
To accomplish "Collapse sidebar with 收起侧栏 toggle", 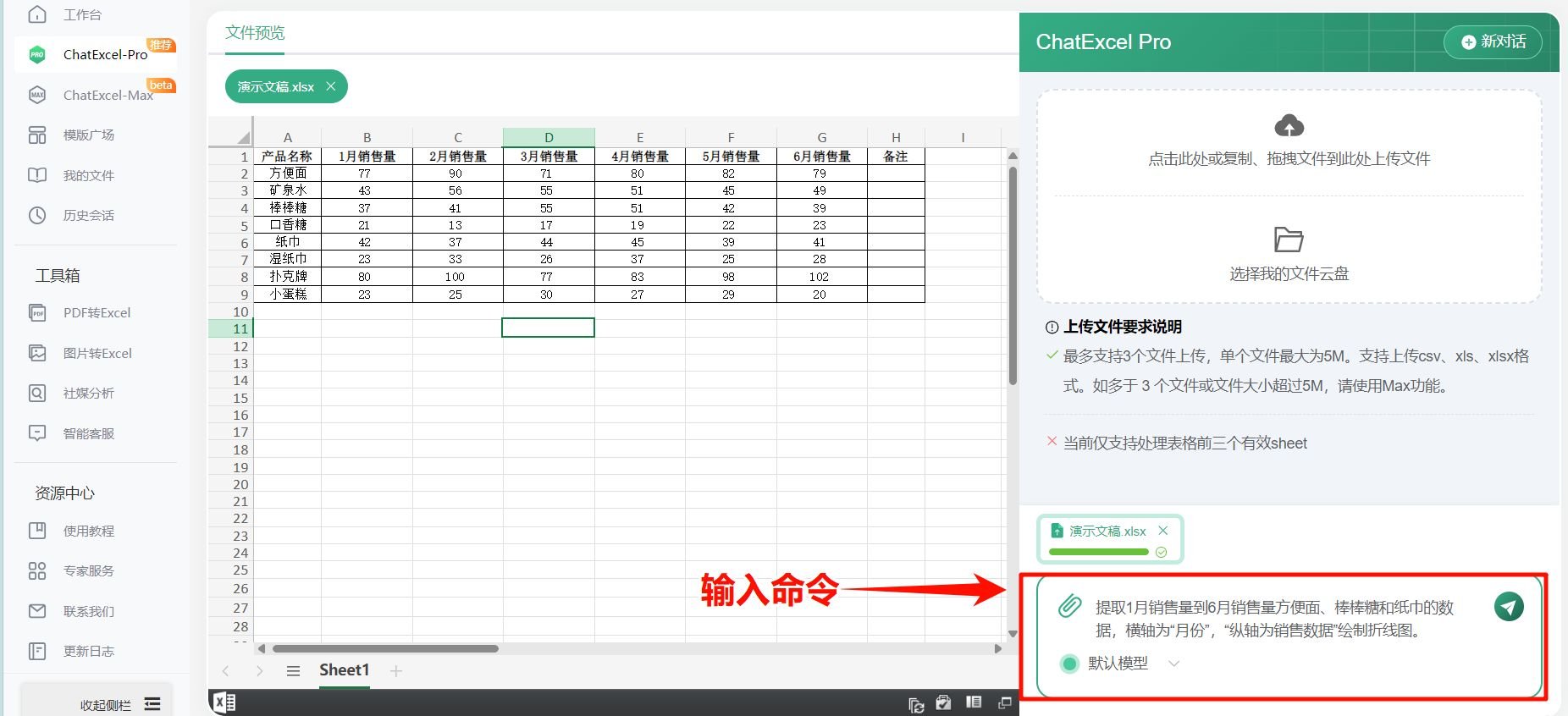I will pyautogui.click(x=119, y=704).
